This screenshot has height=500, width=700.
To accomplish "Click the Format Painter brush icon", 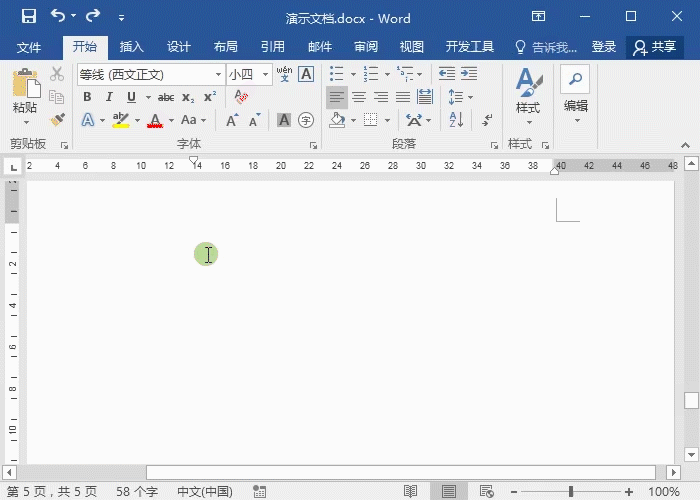I will coord(57,120).
